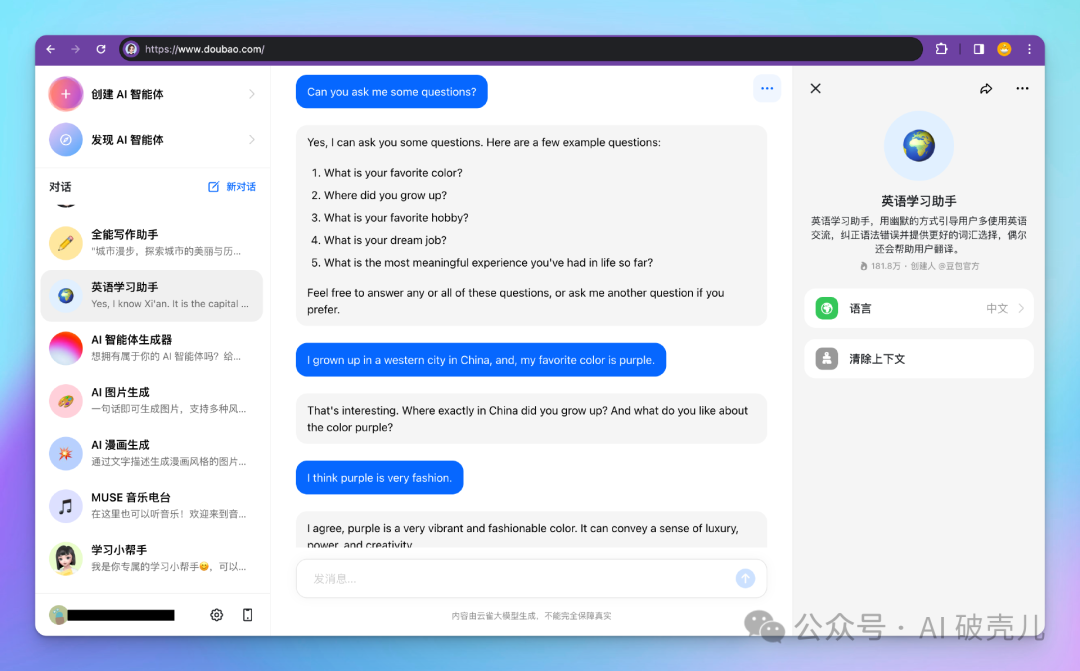Viewport: 1080px width, 671px height.
Task: Clear context with 清除上下文
Action: tap(919, 359)
